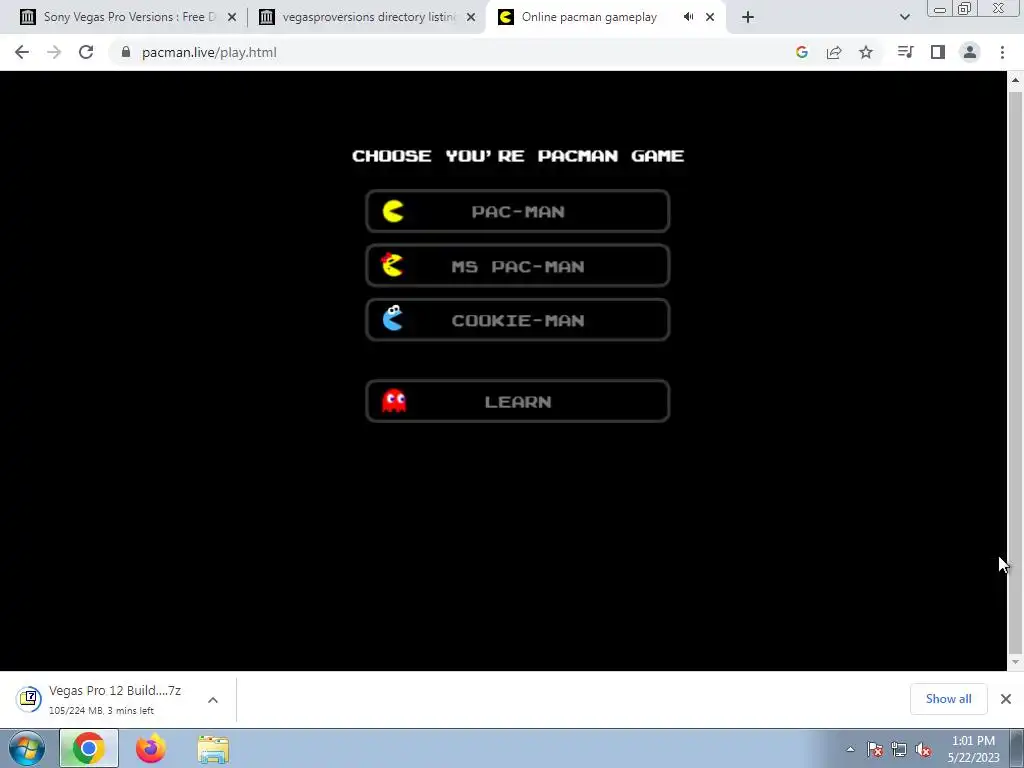
Task: Click the muted volume tray icon
Action: (923, 749)
